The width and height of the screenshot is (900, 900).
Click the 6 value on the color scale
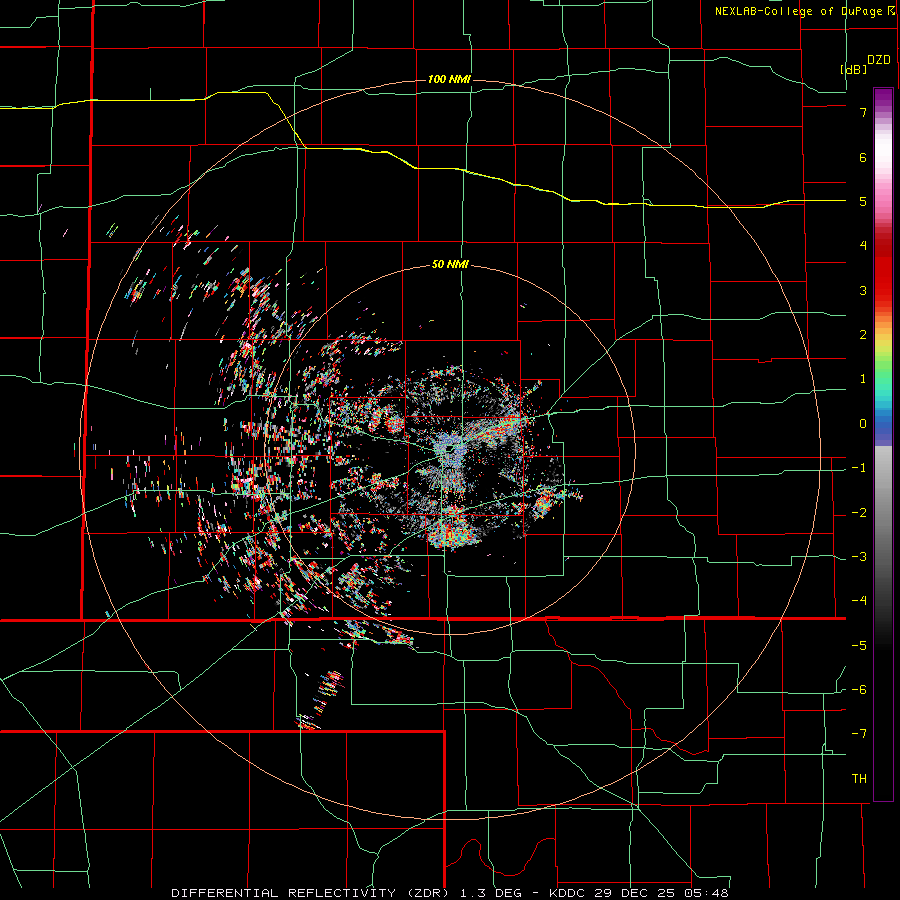click(x=863, y=157)
